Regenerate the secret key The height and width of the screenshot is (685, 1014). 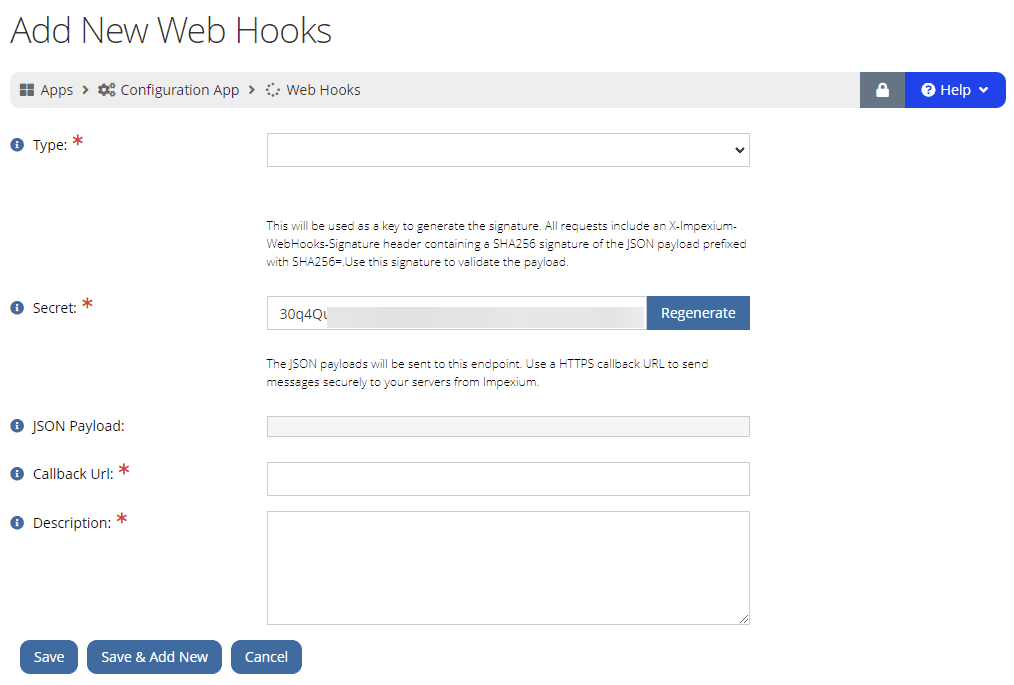coord(698,313)
